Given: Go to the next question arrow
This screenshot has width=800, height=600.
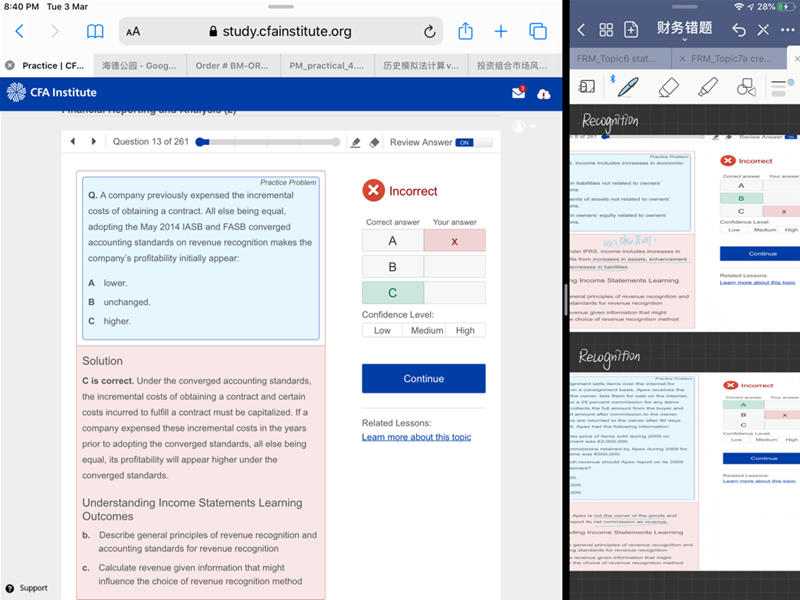Looking at the screenshot, I should (93, 141).
